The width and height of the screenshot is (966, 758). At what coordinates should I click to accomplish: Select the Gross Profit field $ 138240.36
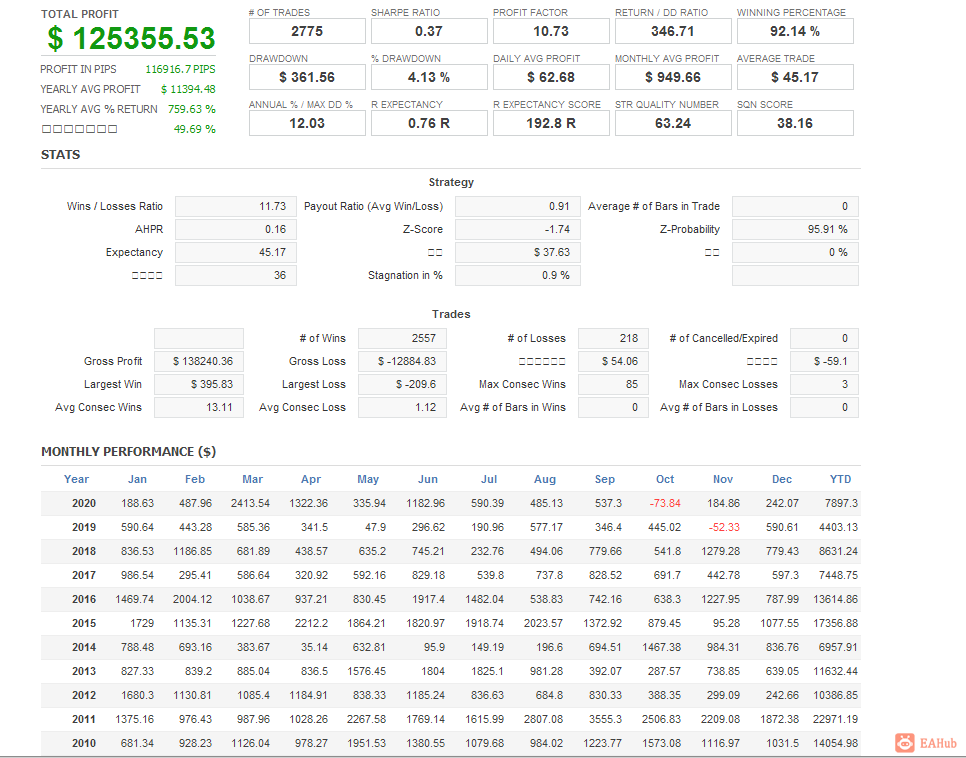click(199, 361)
